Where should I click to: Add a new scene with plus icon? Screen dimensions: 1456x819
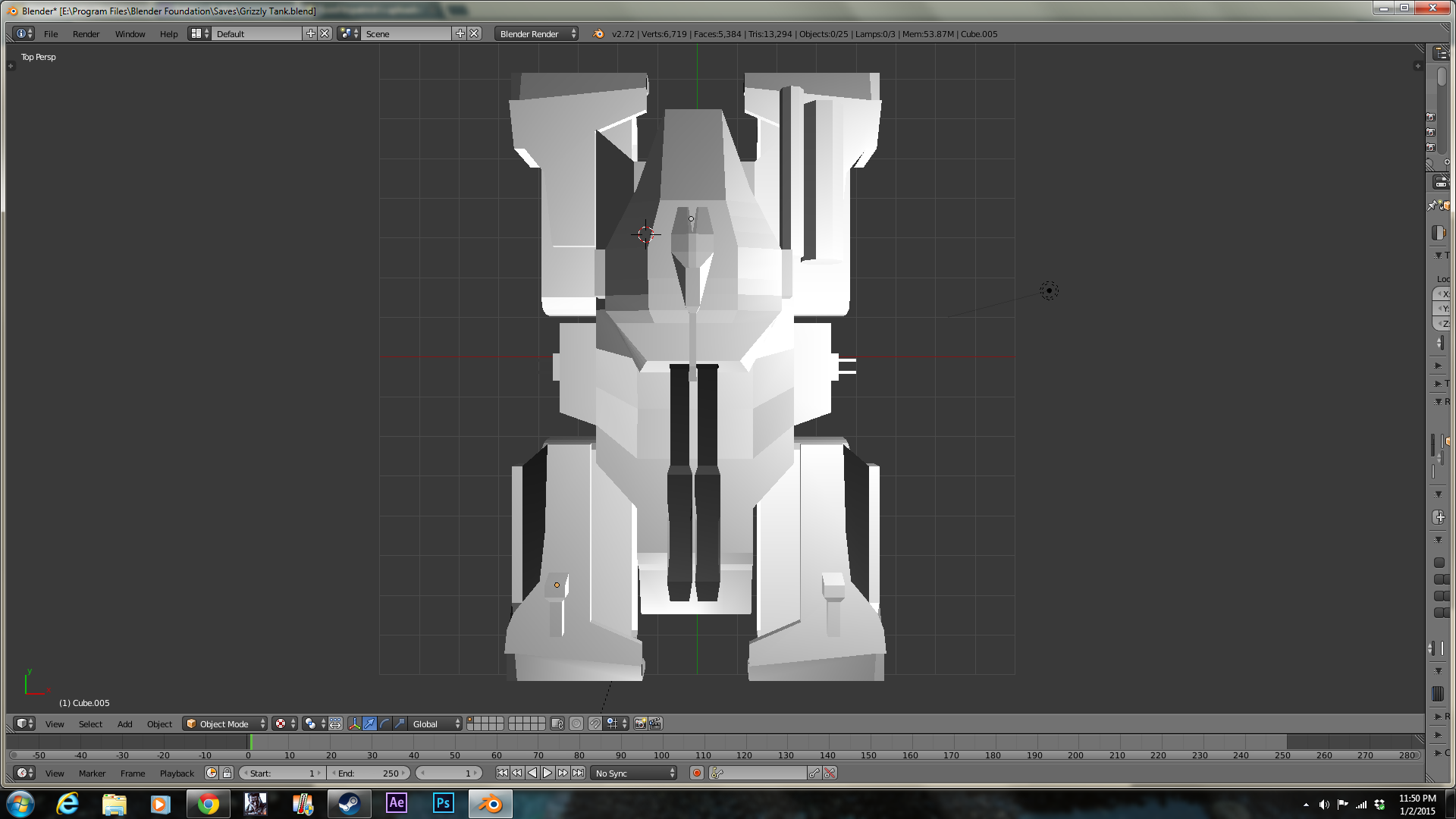[460, 33]
